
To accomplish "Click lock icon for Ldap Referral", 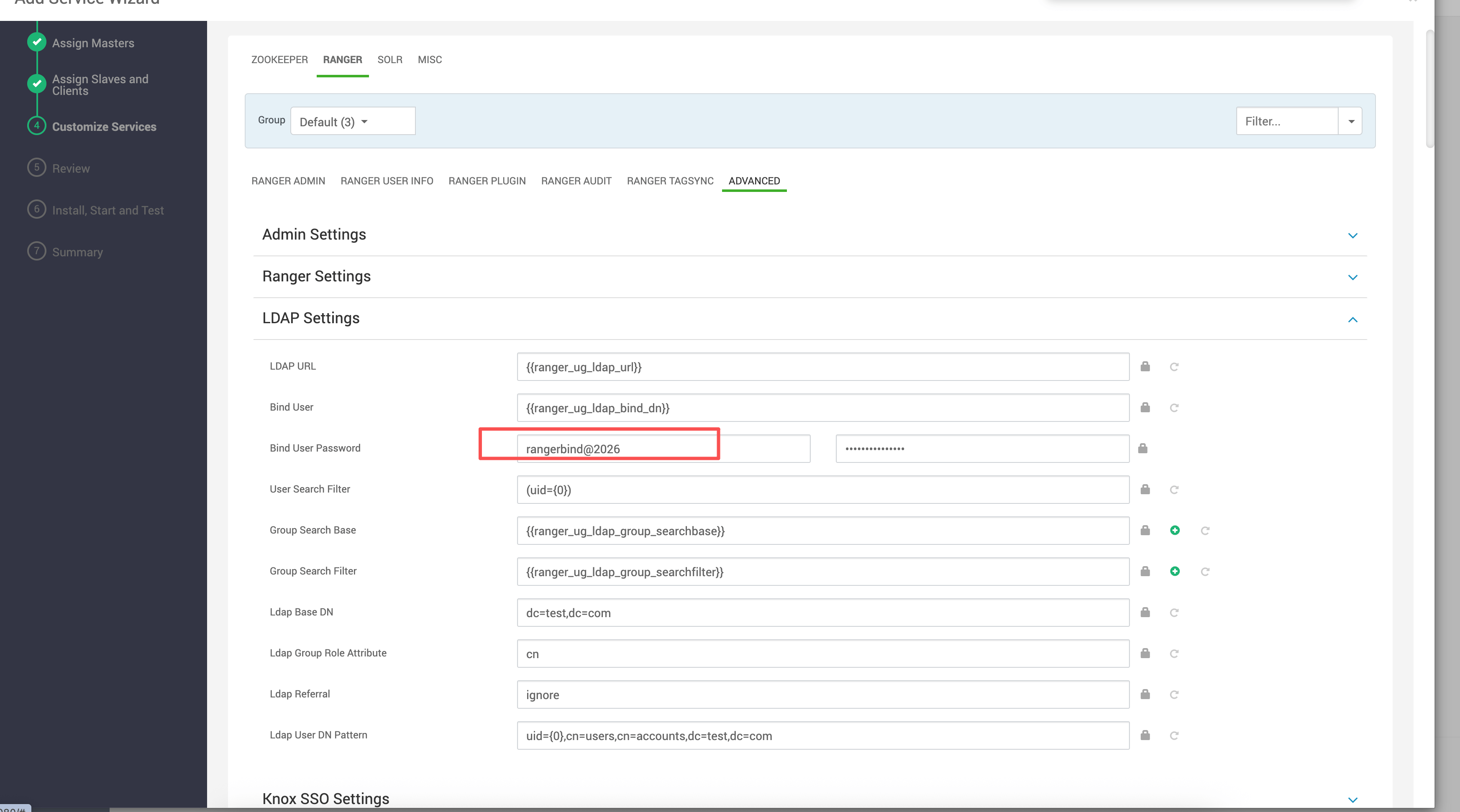I will [x=1145, y=694].
